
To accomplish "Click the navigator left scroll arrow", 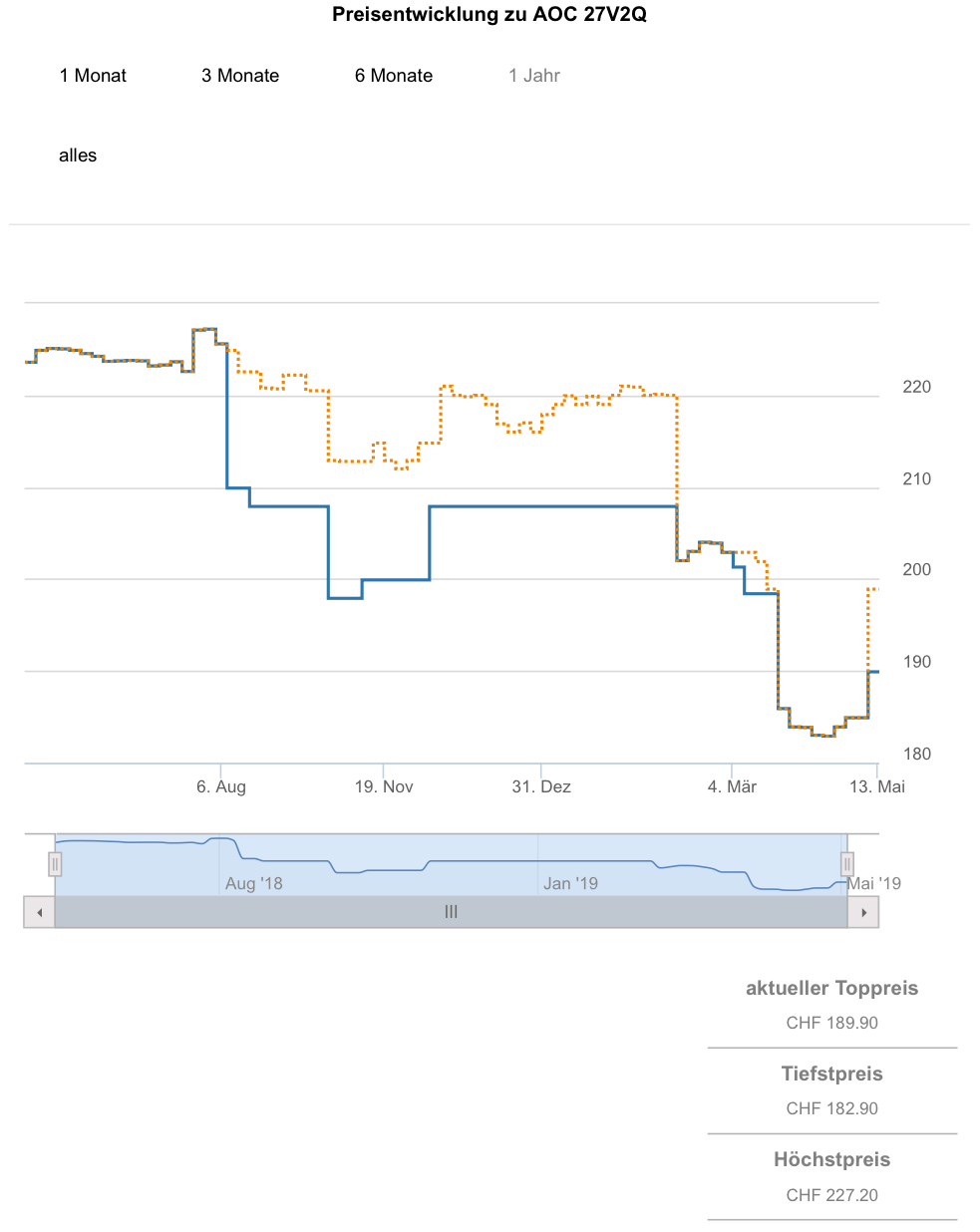I will click(39, 912).
